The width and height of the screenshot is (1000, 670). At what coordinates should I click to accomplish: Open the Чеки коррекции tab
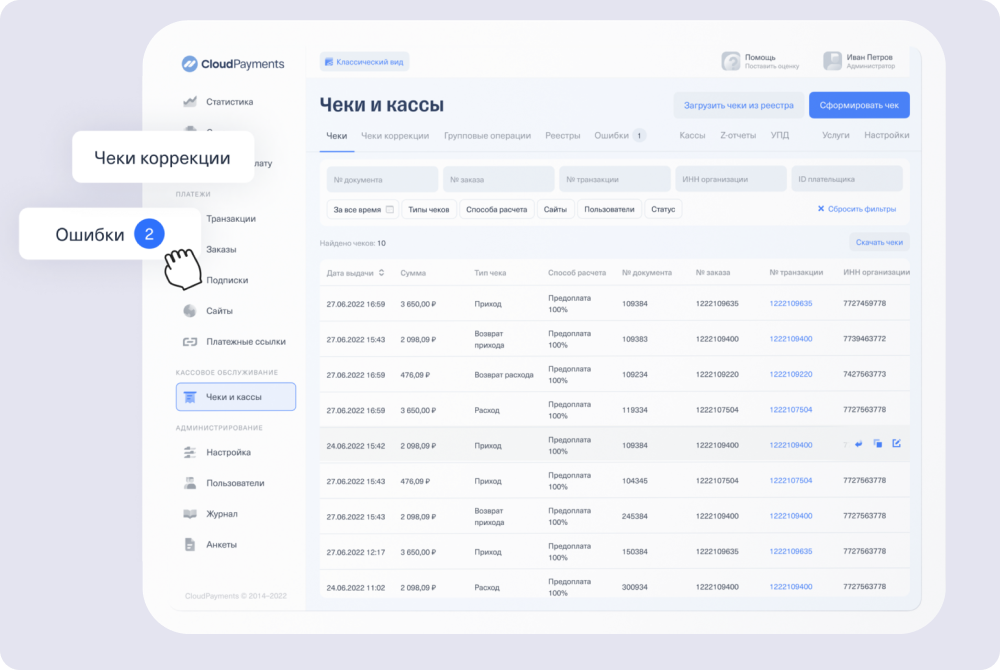pos(395,134)
